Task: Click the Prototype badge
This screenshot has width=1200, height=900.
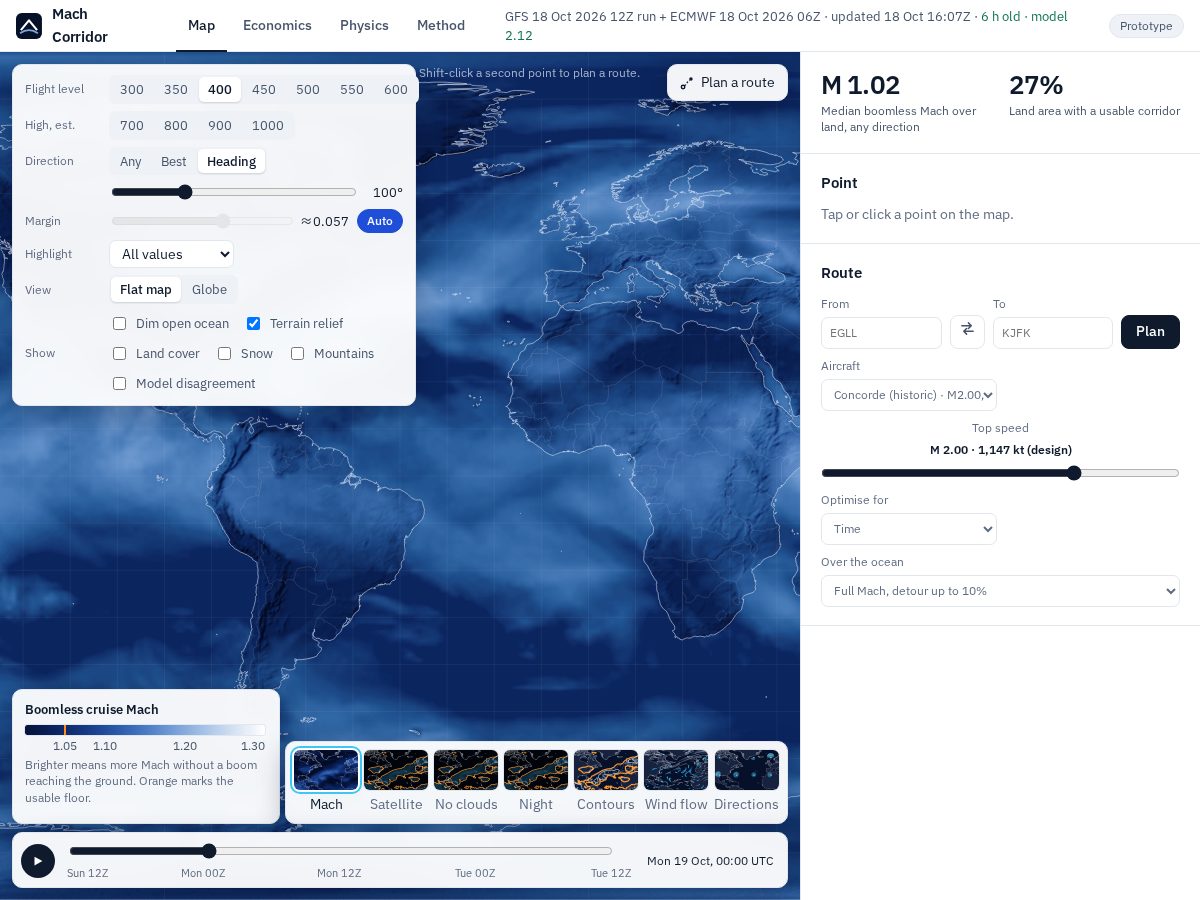Action: [1146, 26]
